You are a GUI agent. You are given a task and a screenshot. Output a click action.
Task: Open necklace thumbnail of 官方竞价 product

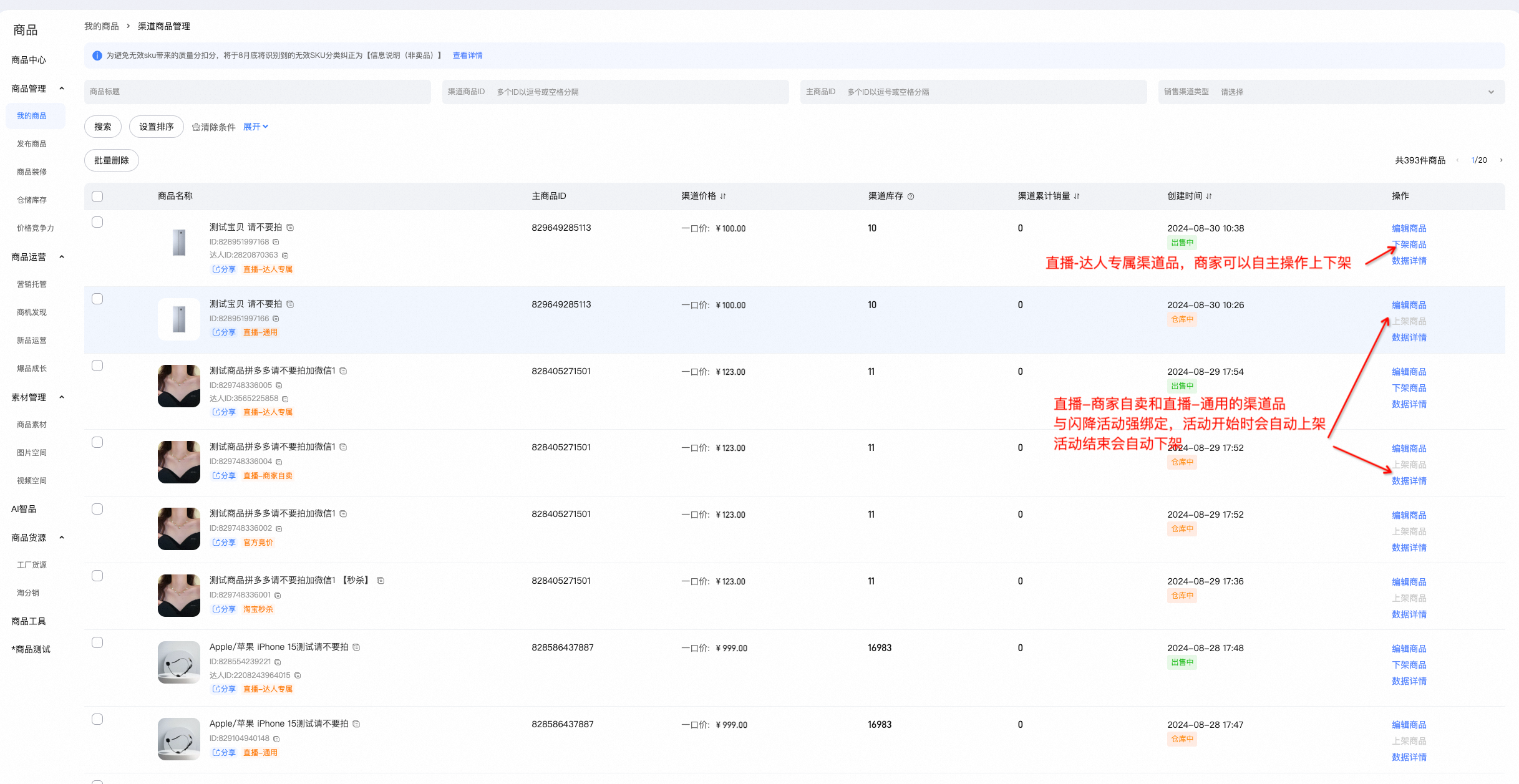pos(179,529)
